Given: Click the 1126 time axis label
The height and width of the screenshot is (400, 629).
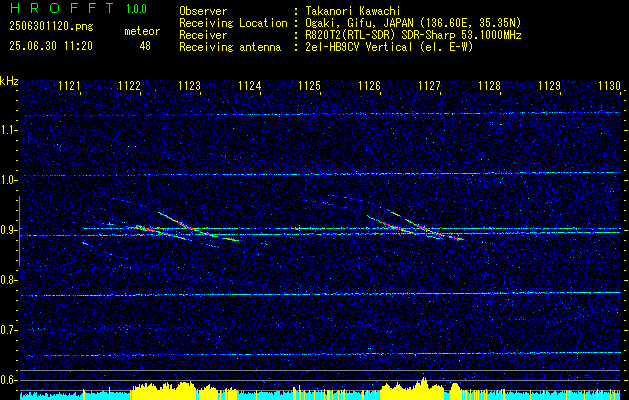Looking at the screenshot, I should point(369,86).
